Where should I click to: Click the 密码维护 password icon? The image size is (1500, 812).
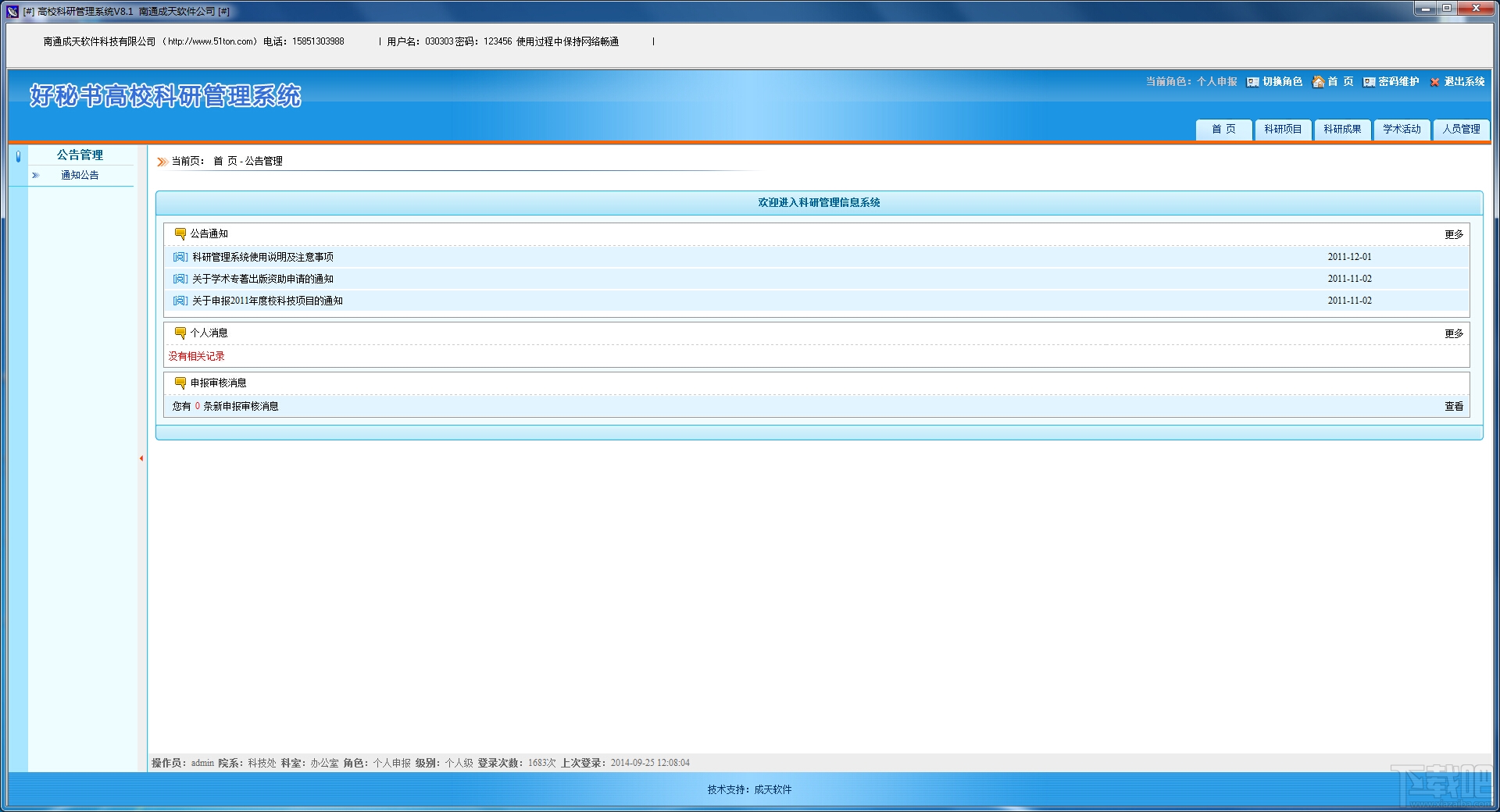(1369, 82)
